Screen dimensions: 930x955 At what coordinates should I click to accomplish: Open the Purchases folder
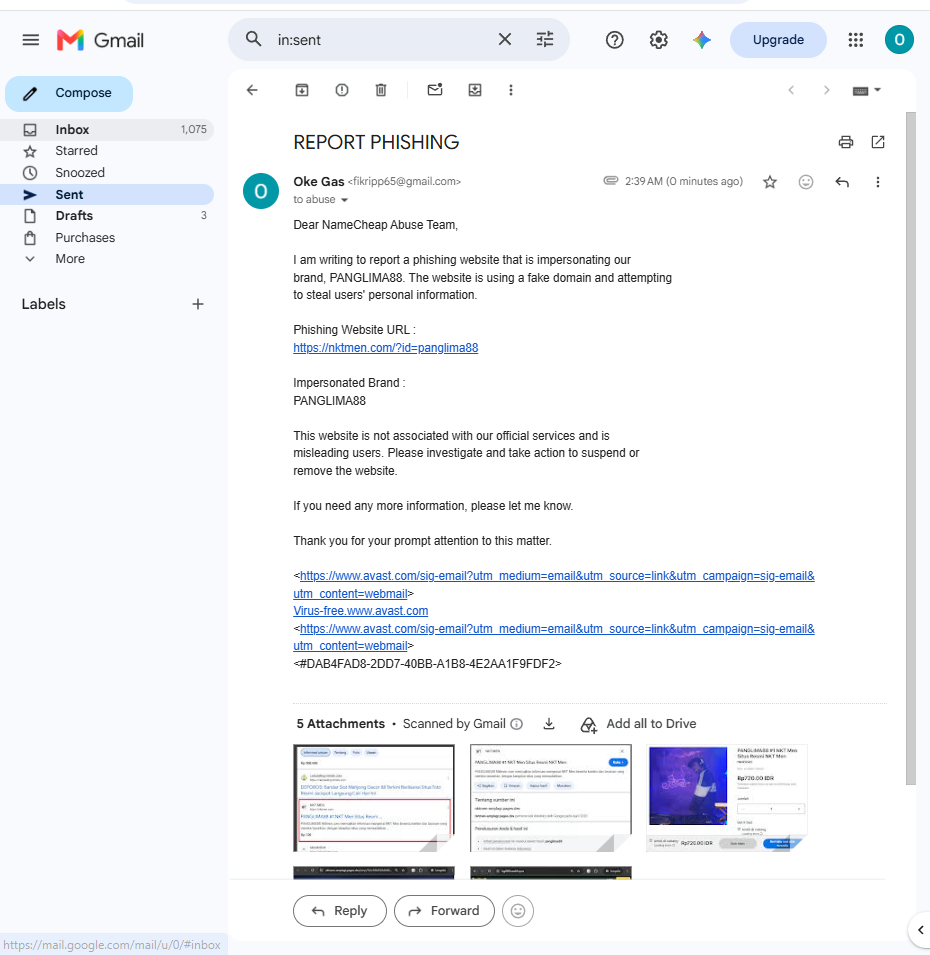coord(107,238)
